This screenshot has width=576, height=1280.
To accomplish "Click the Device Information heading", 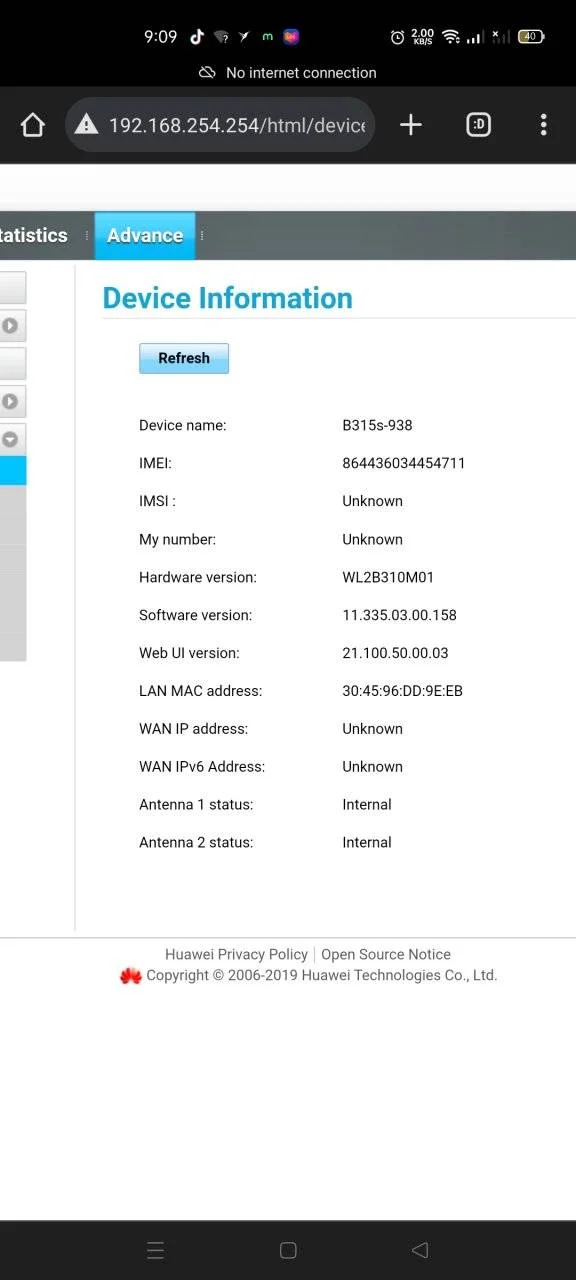I will (228, 298).
